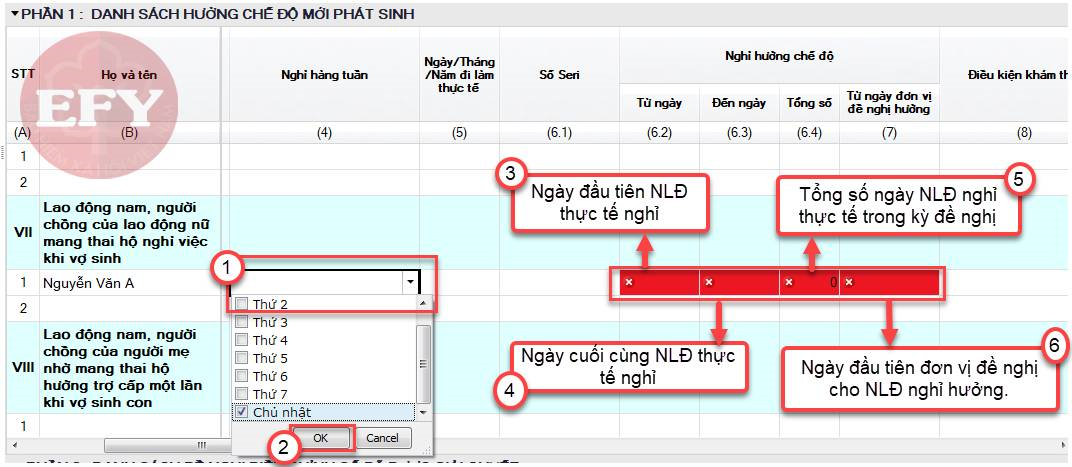The image size is (1072, 467).
Task: Click the Đến ngày column header
Action: point(738,103)
